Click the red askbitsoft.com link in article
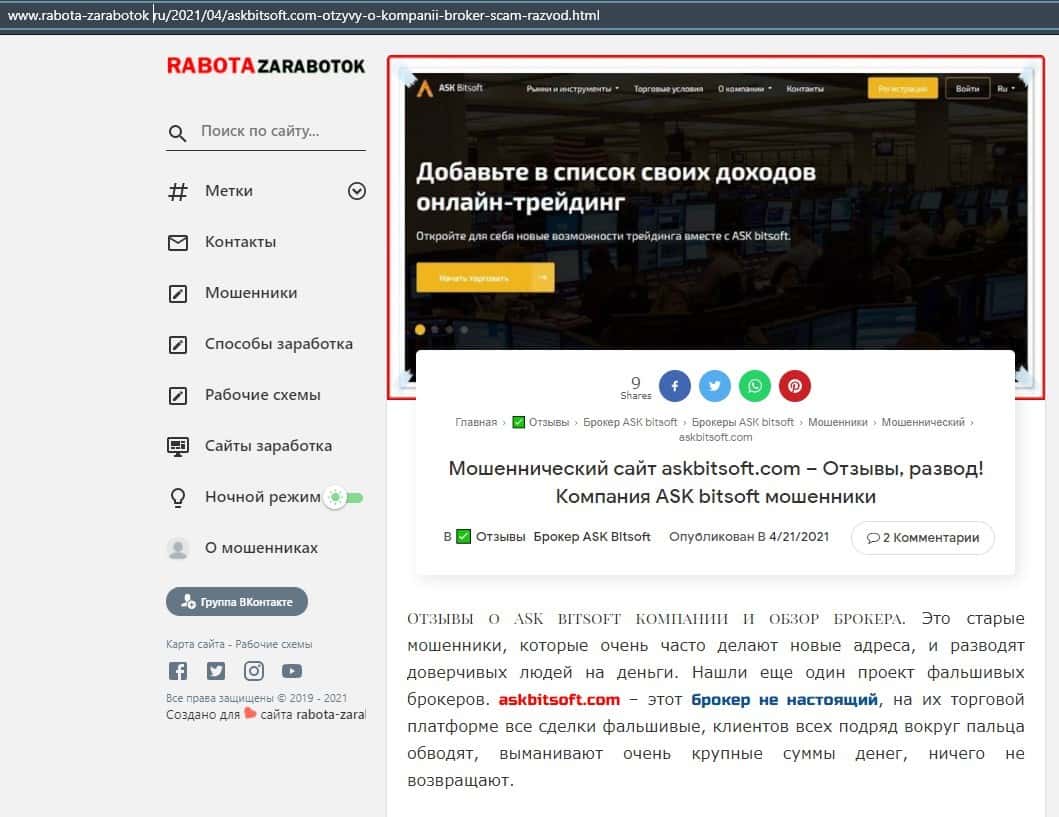 point(559,700)
